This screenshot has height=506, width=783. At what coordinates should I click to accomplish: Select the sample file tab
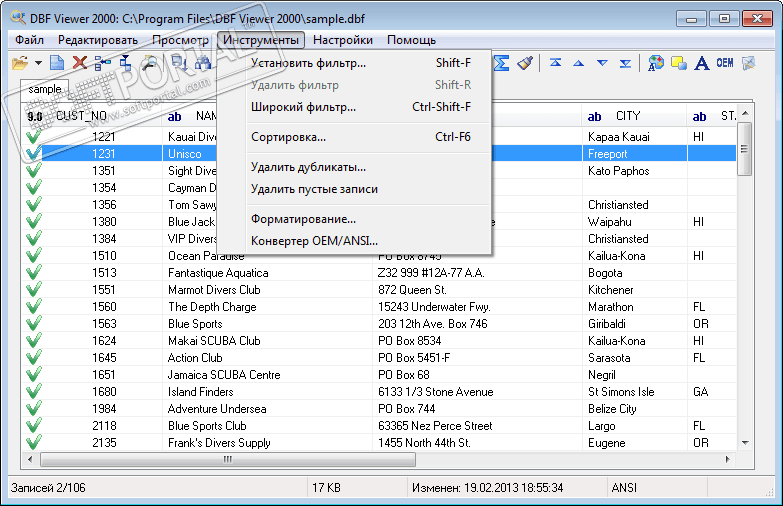coord(44,89)
